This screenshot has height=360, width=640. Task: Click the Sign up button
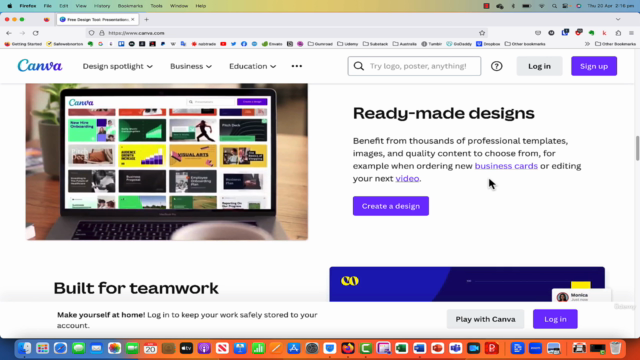pos(594,66)
